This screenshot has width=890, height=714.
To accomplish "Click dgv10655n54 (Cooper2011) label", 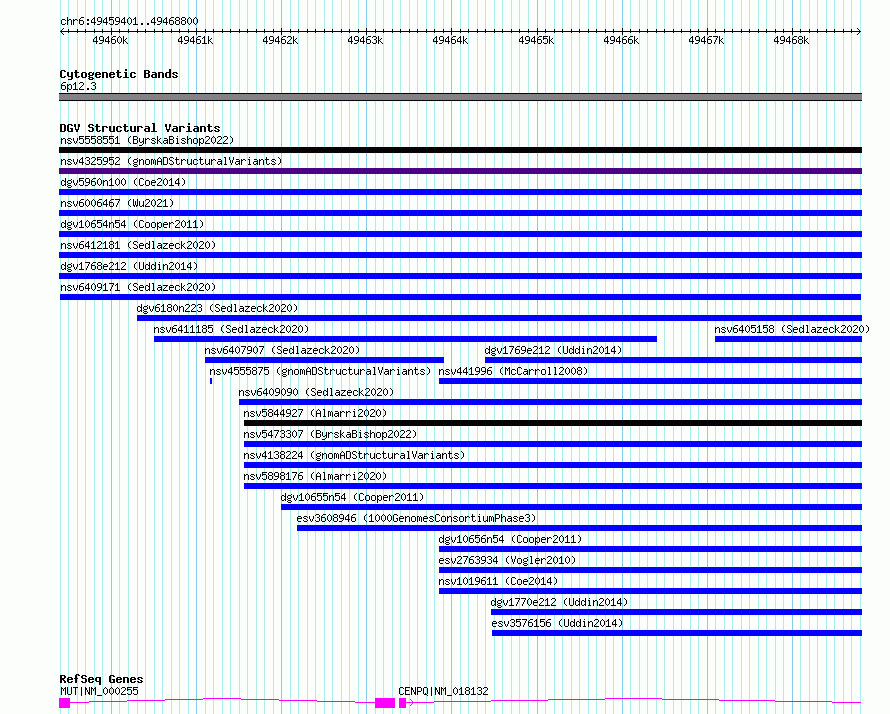I will pyautogui.click(x=352, y=497).
